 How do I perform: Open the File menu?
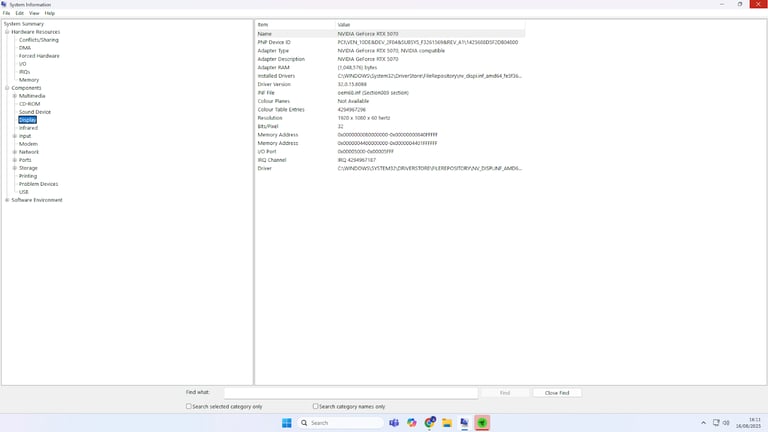(6, 13)
